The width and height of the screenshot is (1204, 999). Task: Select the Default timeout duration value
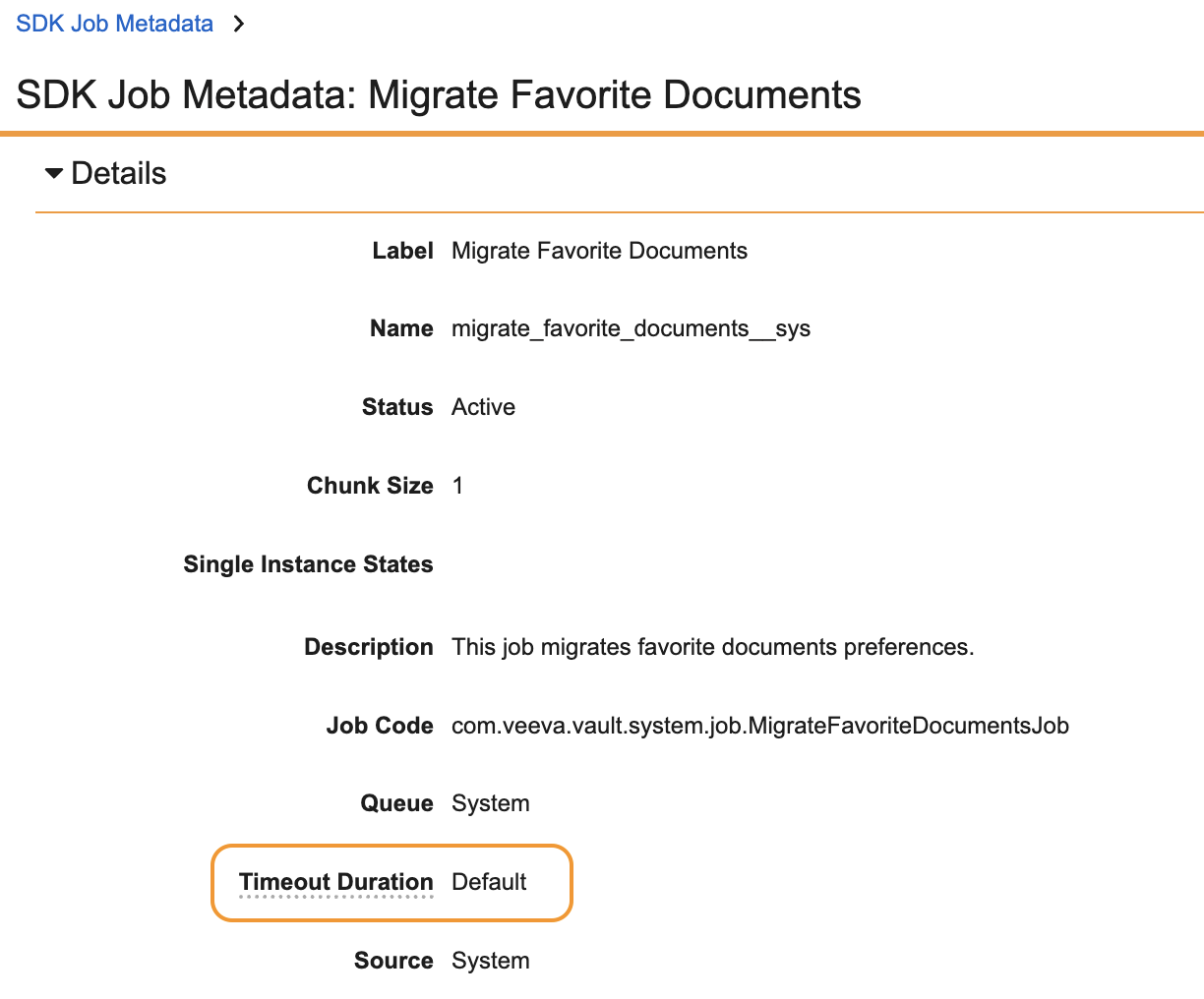click(489, 882)
